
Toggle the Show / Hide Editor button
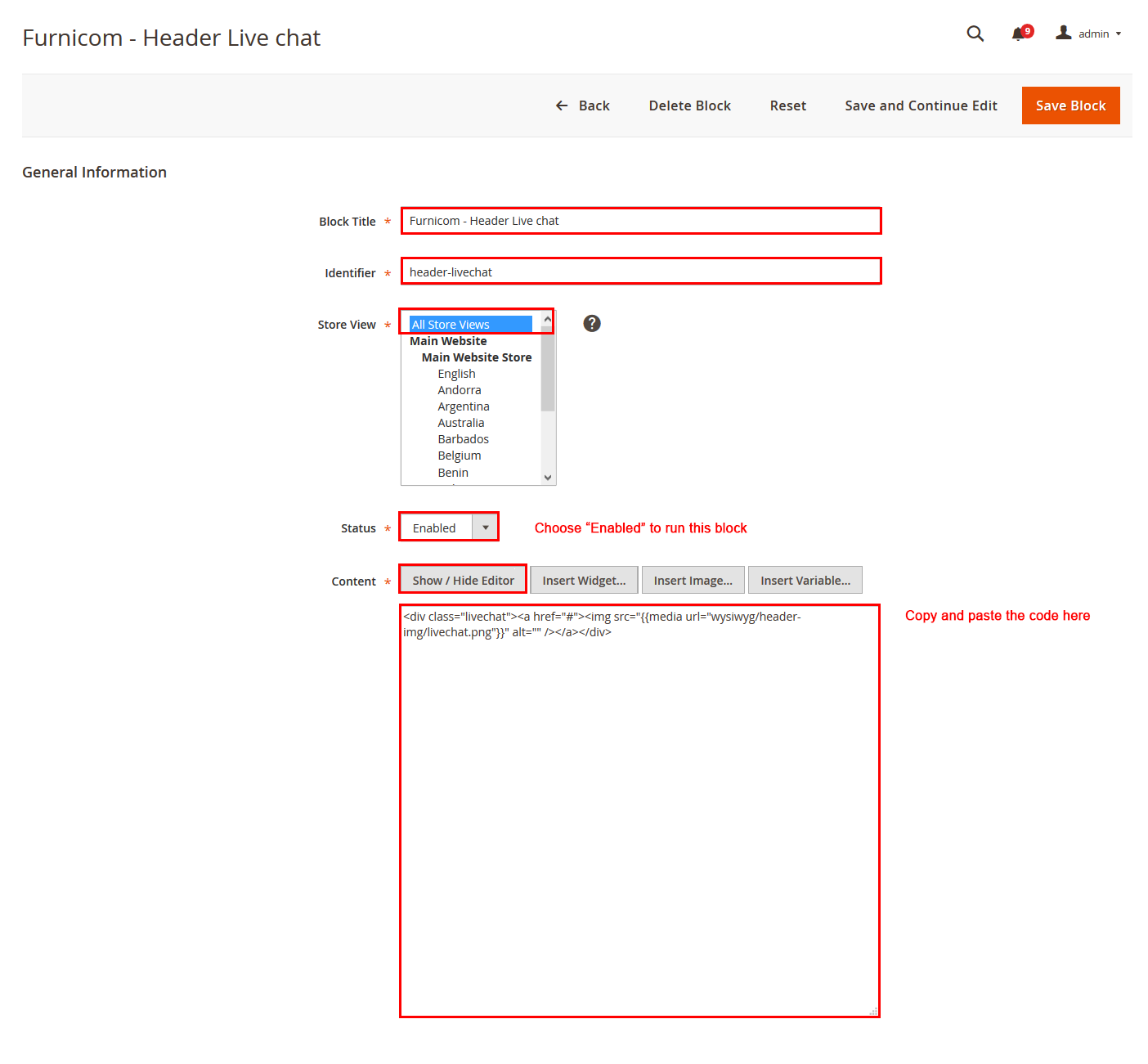point(464,580)
